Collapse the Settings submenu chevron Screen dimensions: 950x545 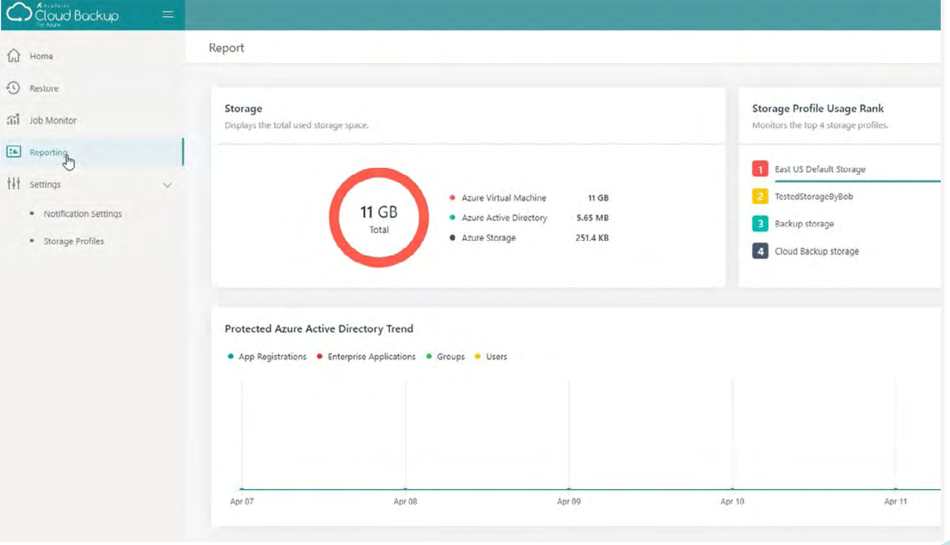(167, 185)
